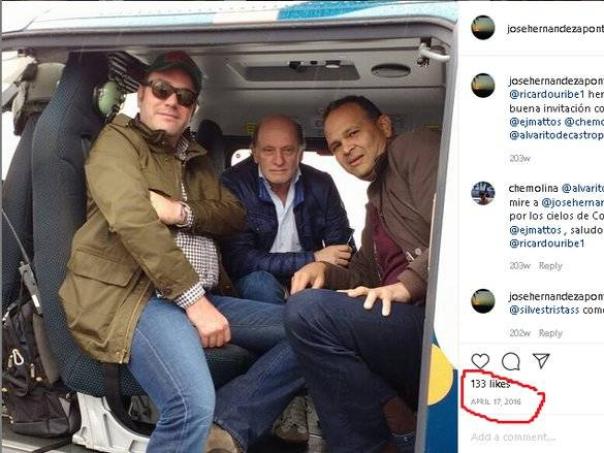
Task: Open the @ejmattos mention in the caption
Action: point(535,120)
